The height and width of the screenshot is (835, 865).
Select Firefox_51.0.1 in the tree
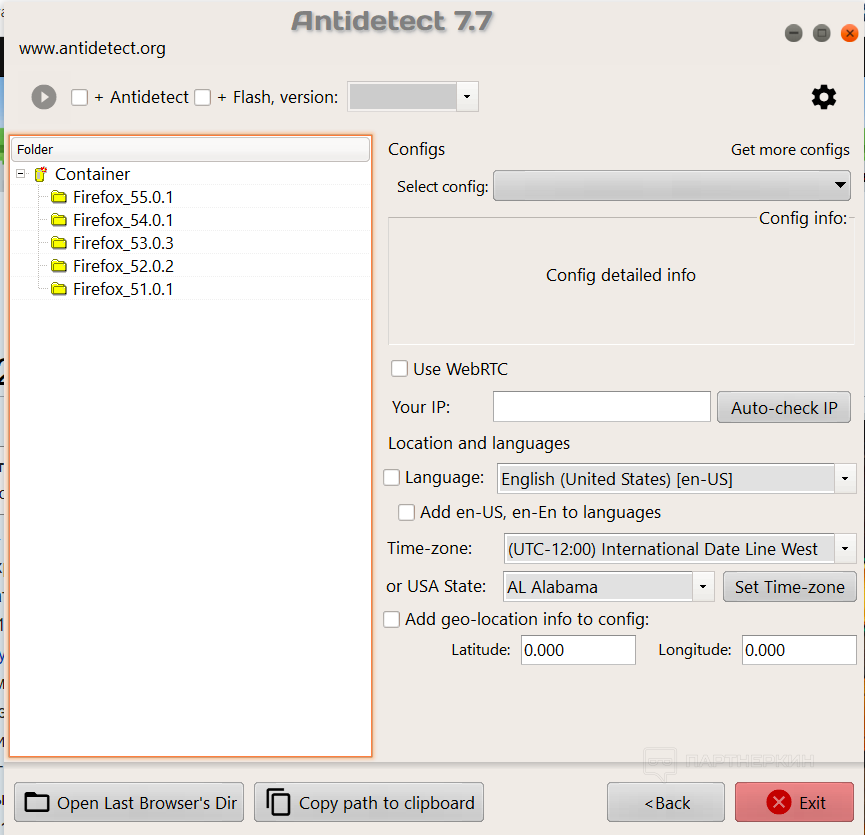coord(123,289)
